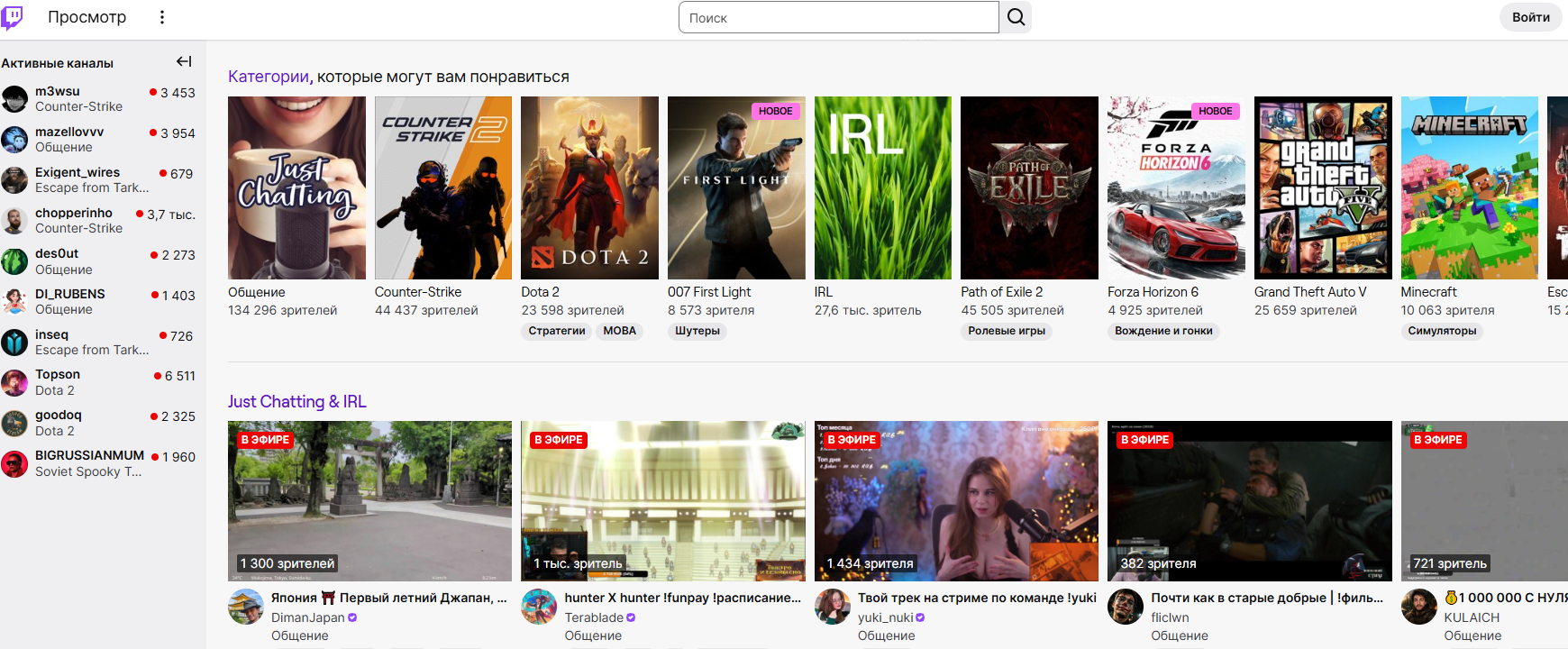Open des0ut channel avatar

14,261
